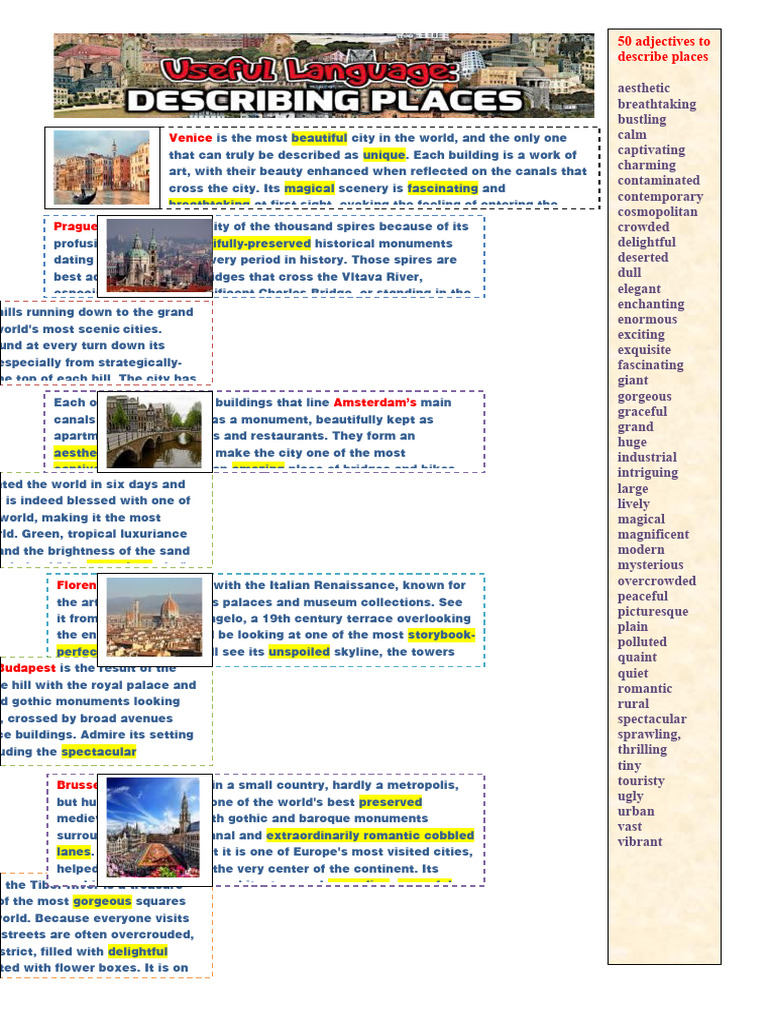
Task: Click the '50 adjectives to describe places' heading
Action: click(x=664, y=49)
